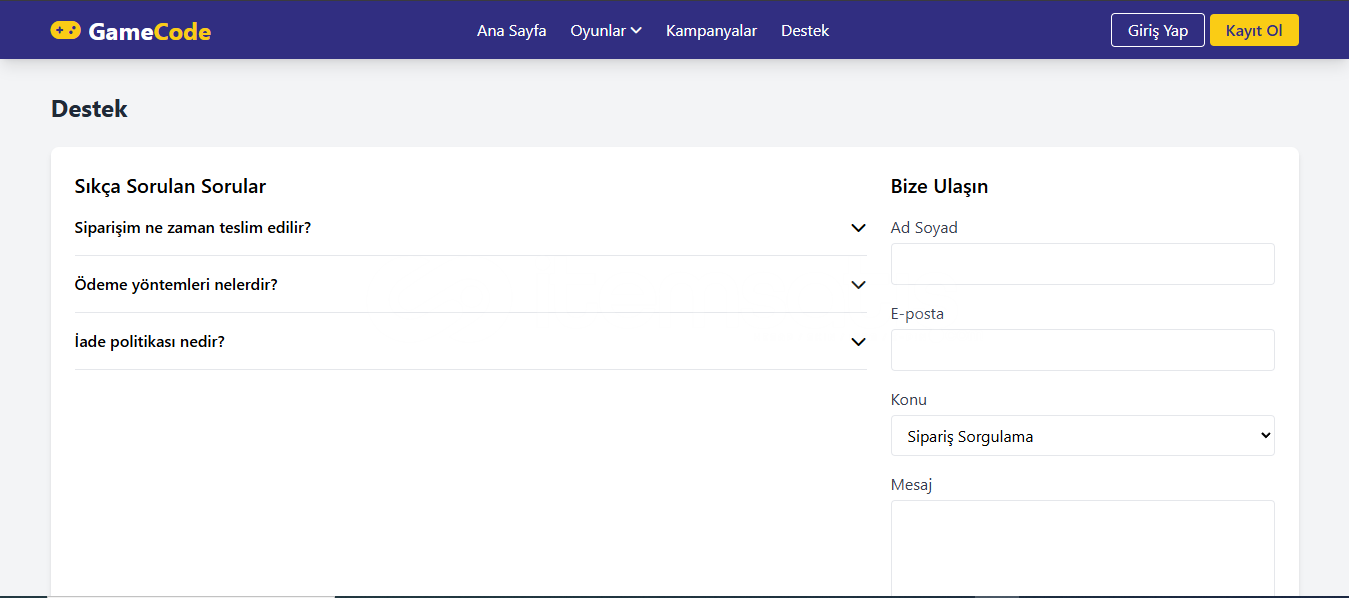Expand the Siparişim ne zaman teslim edilir chevron
Screen dimensions: 1349x598
pyautogui.click(x=858, y=228)
